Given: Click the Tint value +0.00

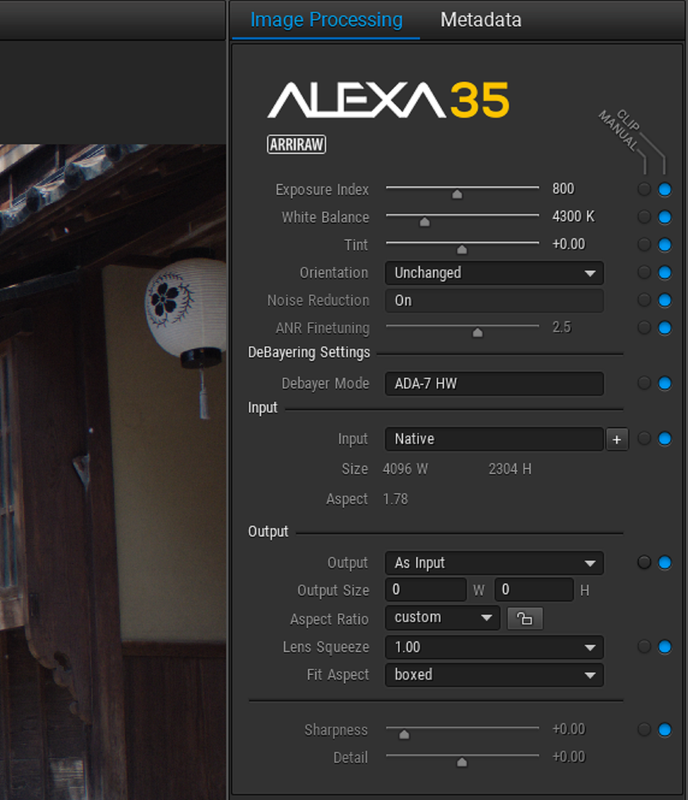Looking at the screenshot, I should 569,244.
